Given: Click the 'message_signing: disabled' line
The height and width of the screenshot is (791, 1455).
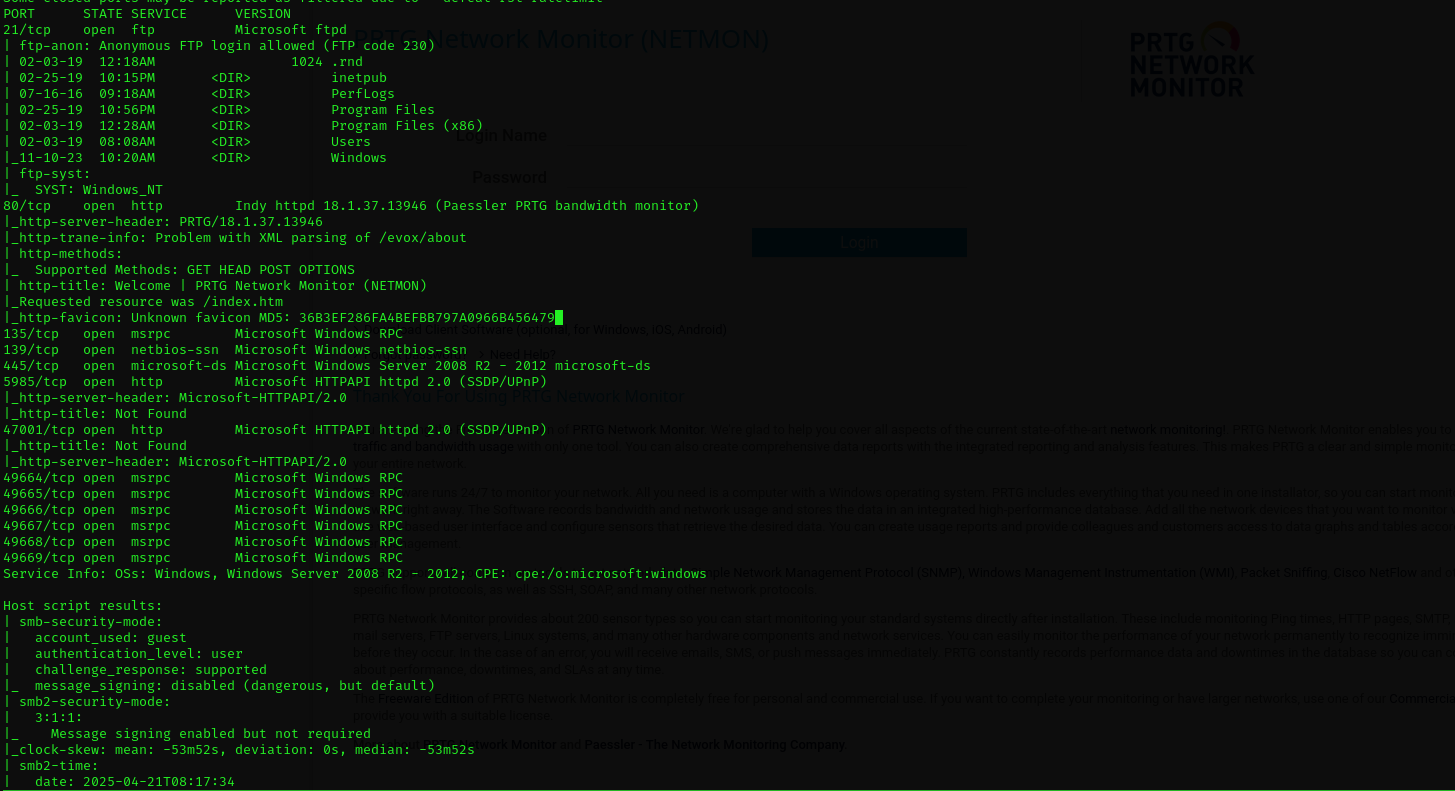Looking at the screenshot, I should click(x=219, y=686).
